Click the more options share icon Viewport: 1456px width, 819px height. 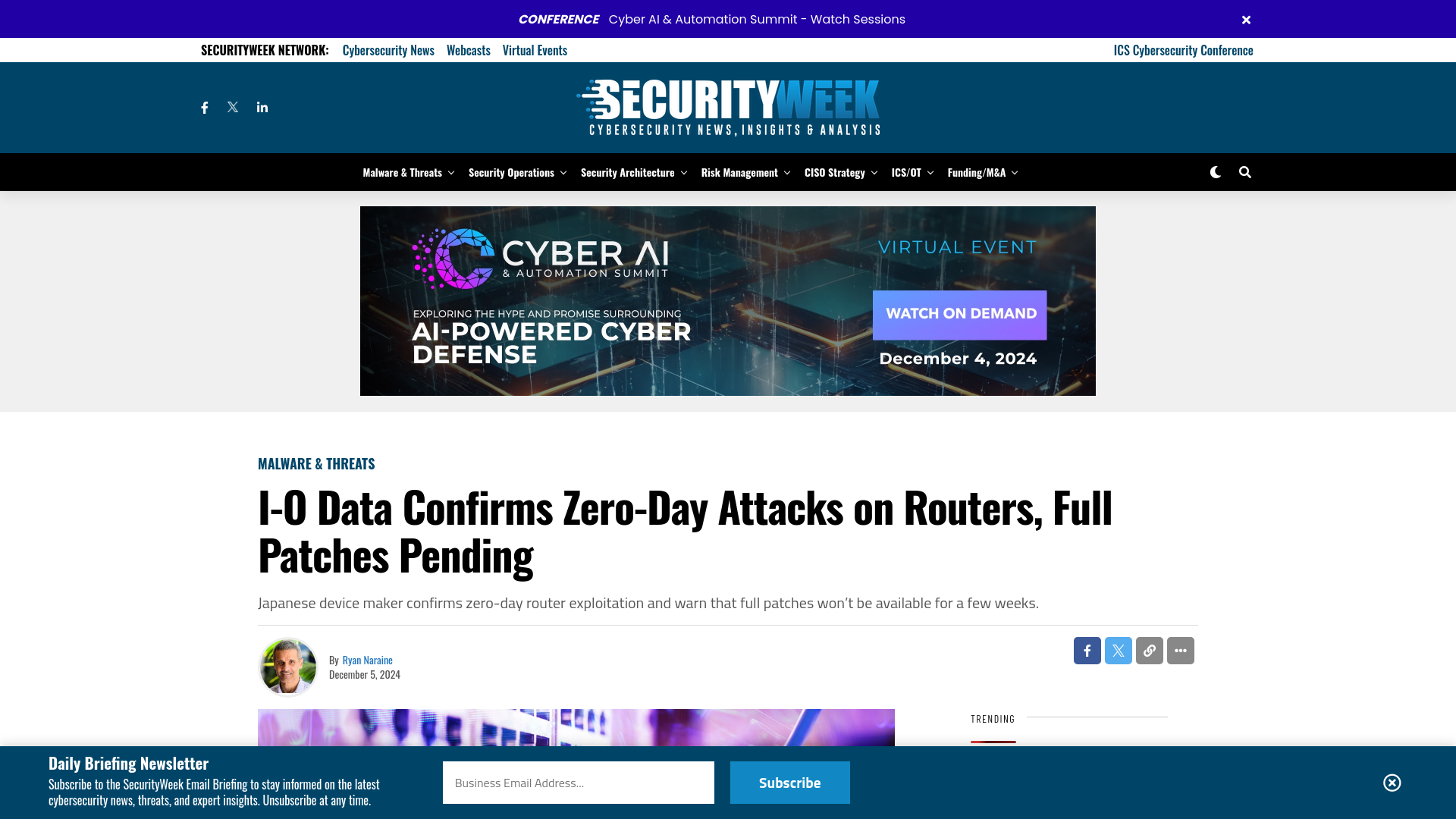[x=1180, y=651]
